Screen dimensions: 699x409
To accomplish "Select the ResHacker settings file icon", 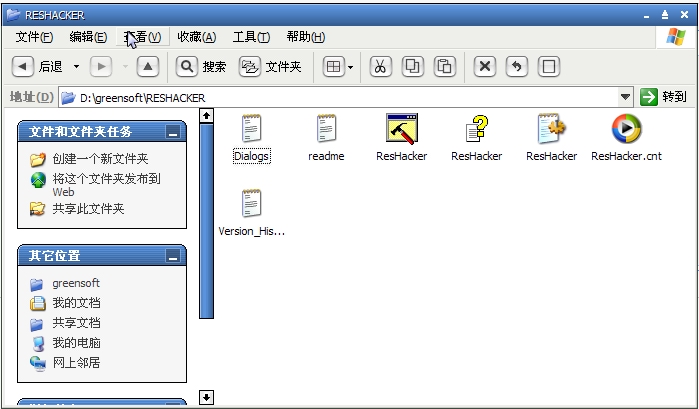I will tap(551, 128).
